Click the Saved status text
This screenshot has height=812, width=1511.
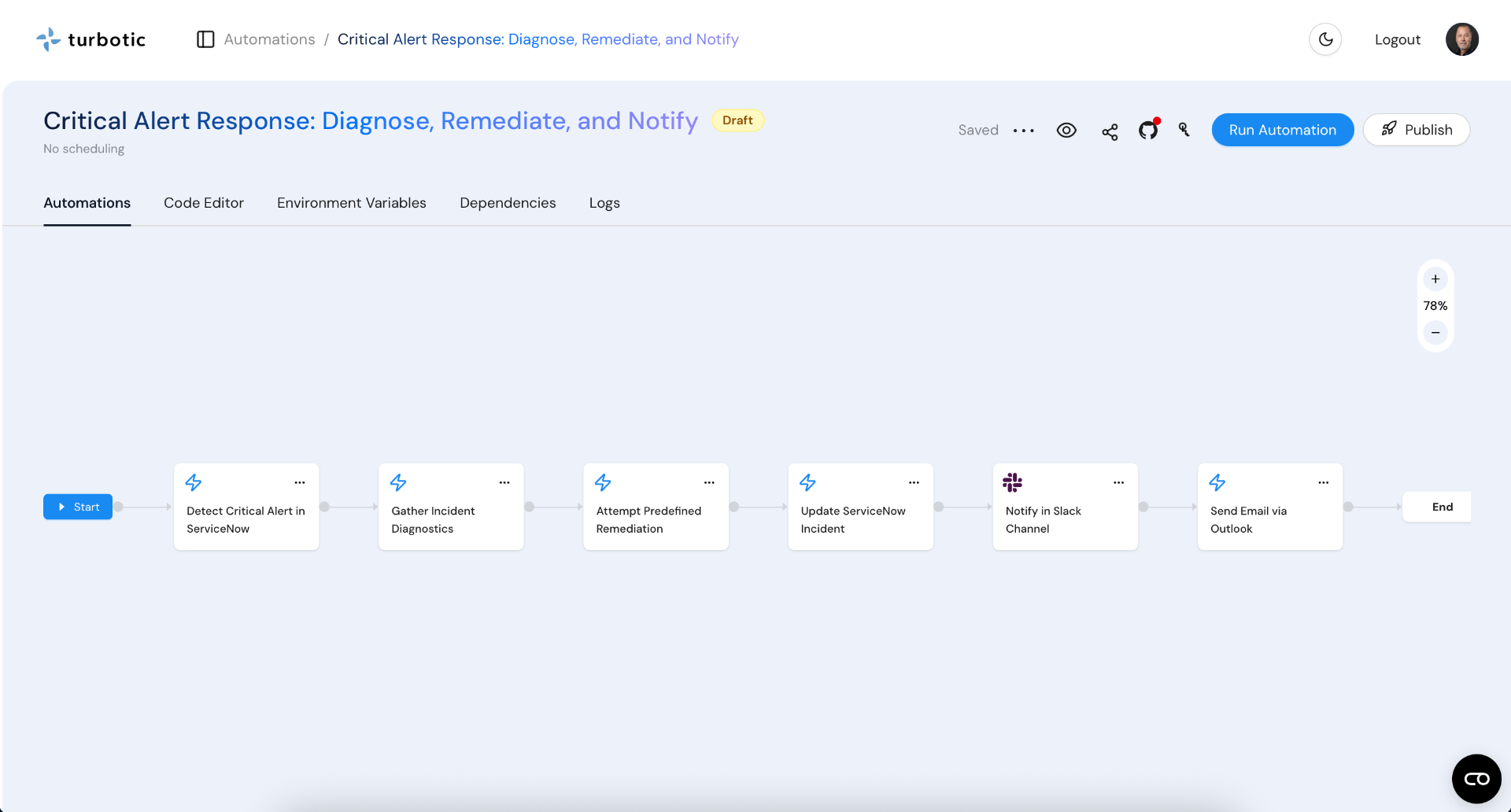pos(978,131)
